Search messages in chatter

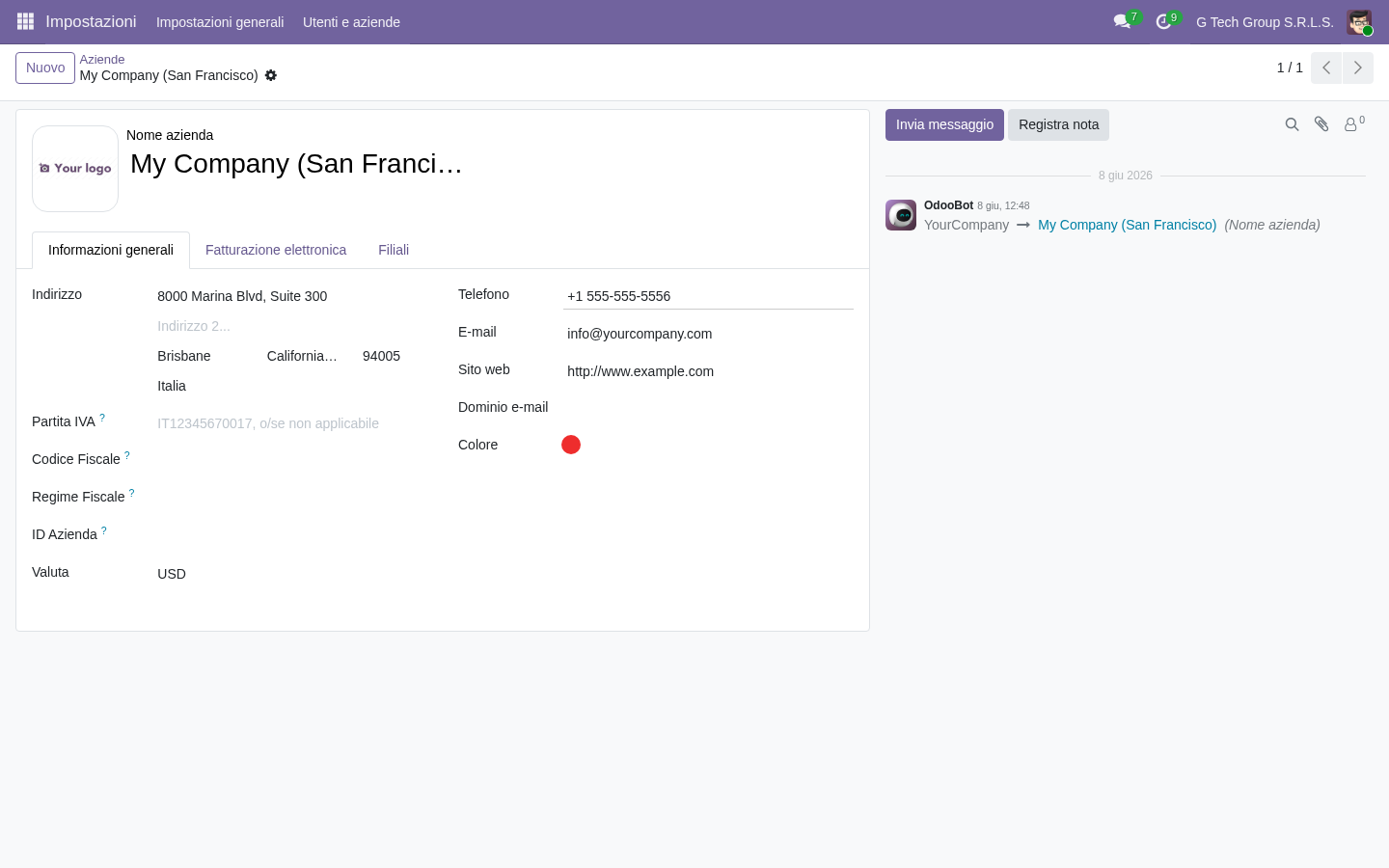(x=1292, y=124)
